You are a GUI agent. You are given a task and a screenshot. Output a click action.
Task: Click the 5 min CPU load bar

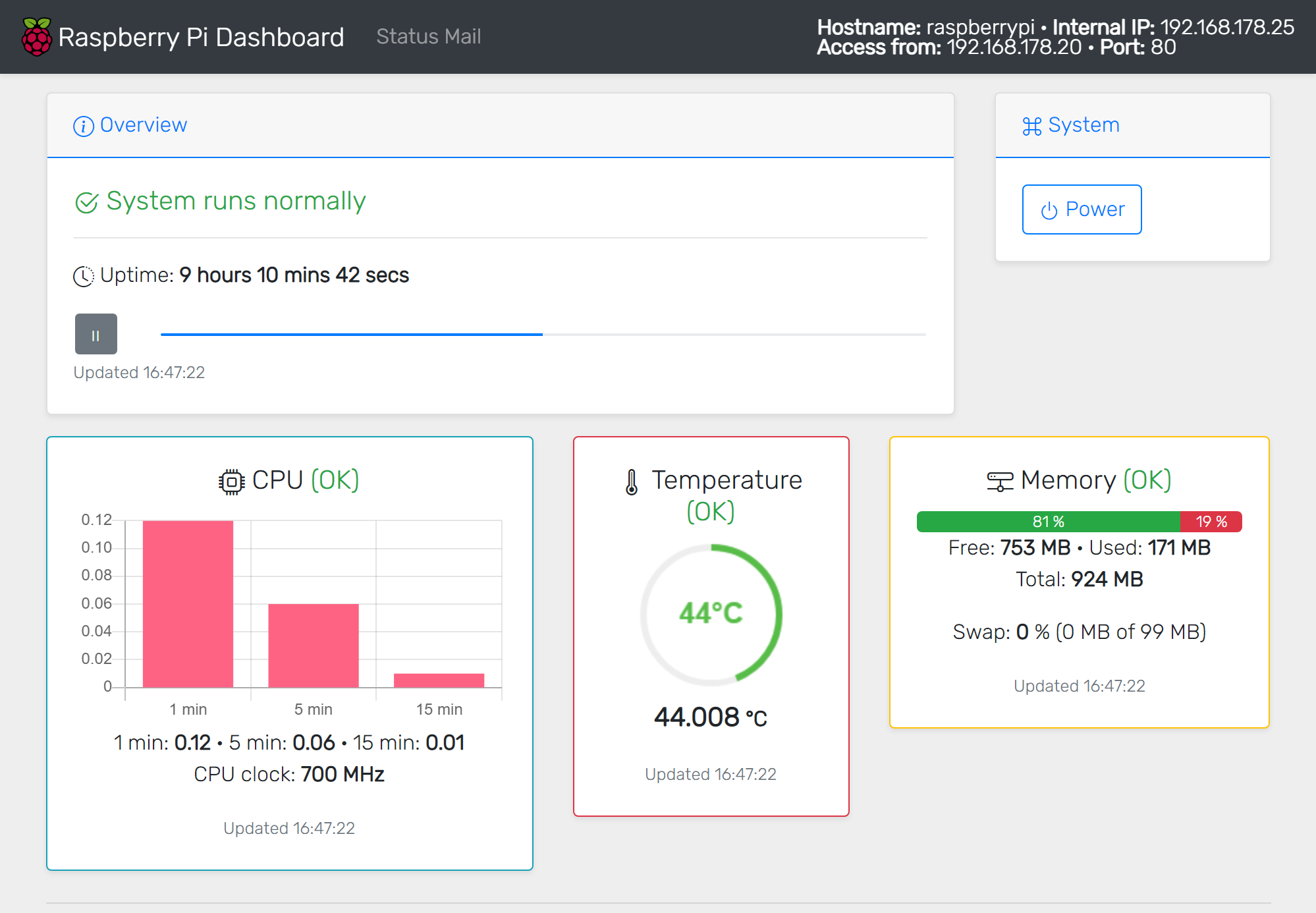(314, 645)
